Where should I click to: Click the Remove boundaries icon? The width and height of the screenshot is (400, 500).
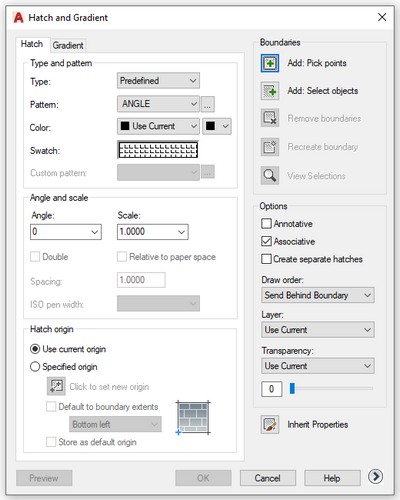click(270, 118)
